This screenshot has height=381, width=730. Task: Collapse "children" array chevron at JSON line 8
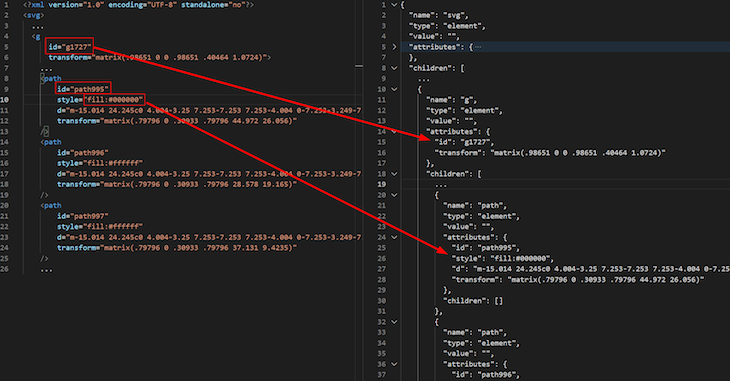coord(394,68)
